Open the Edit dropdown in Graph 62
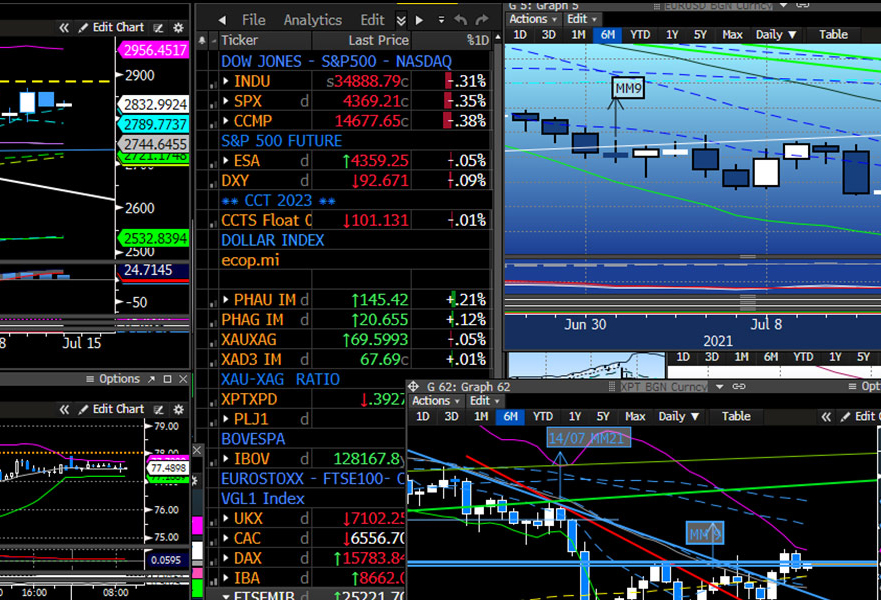Screen dimensions: 881x600 tap(484, 401)
